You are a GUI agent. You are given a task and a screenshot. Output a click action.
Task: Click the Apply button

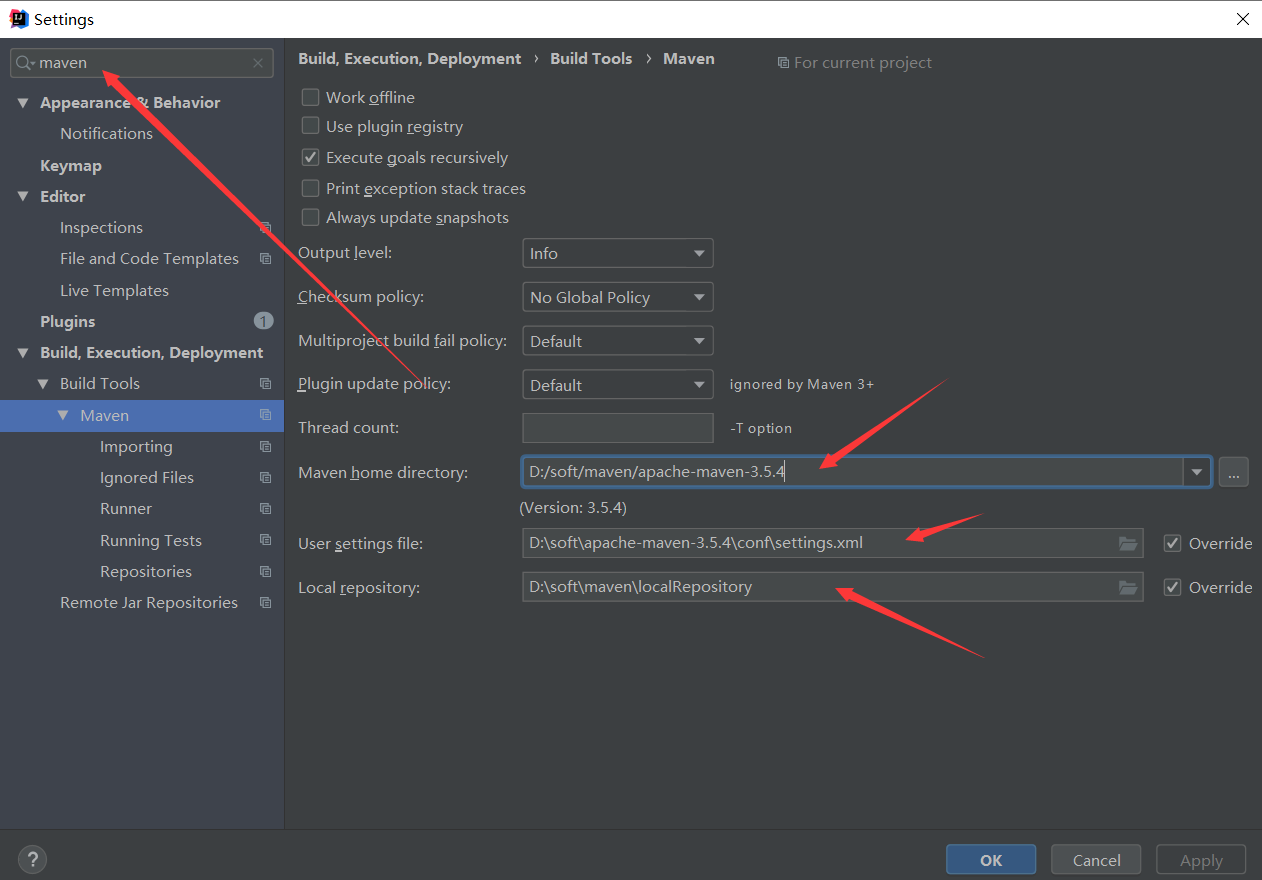coord(1201,860)
